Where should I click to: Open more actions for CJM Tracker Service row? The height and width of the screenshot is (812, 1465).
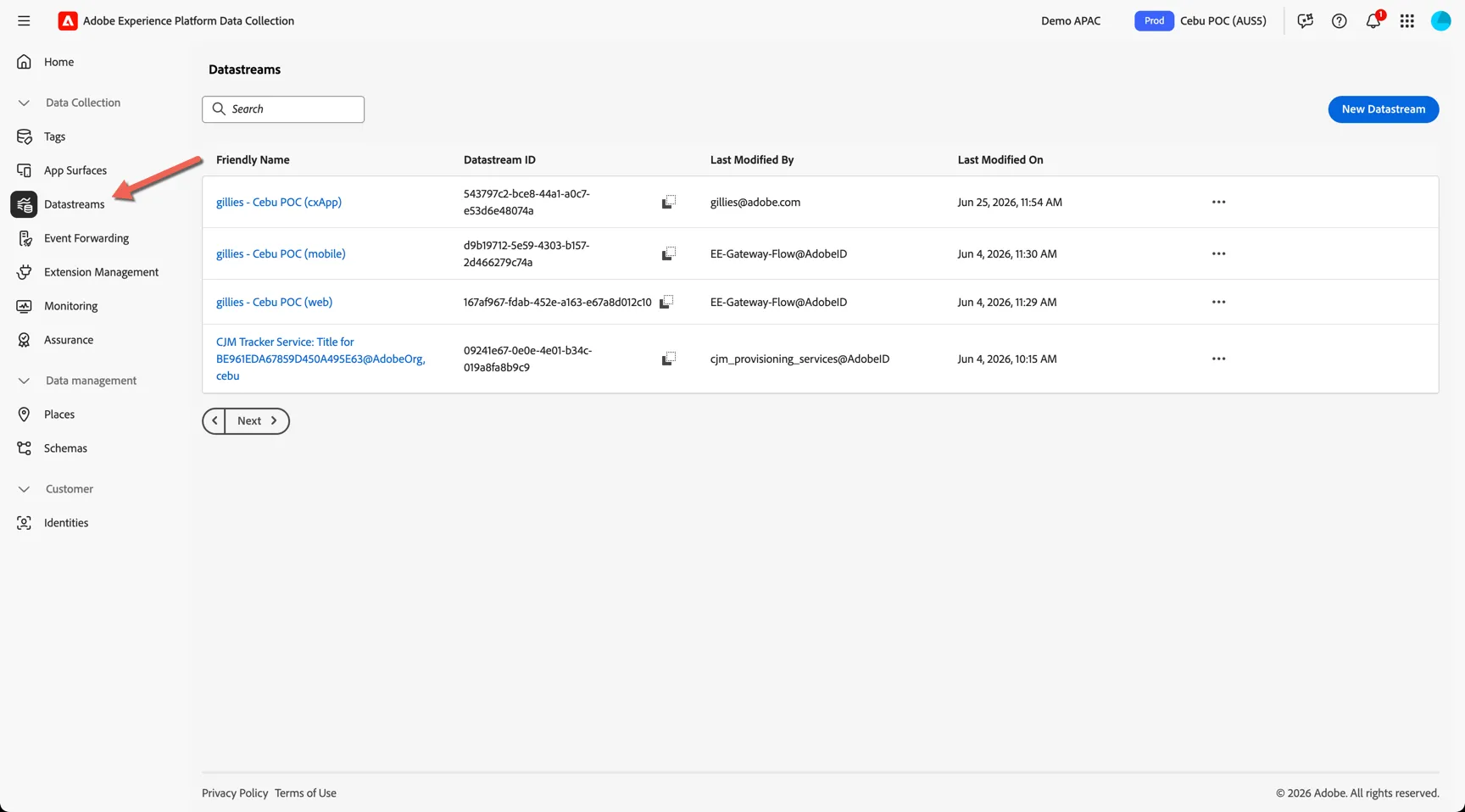pyautogui.click(x=1218, y=359)
